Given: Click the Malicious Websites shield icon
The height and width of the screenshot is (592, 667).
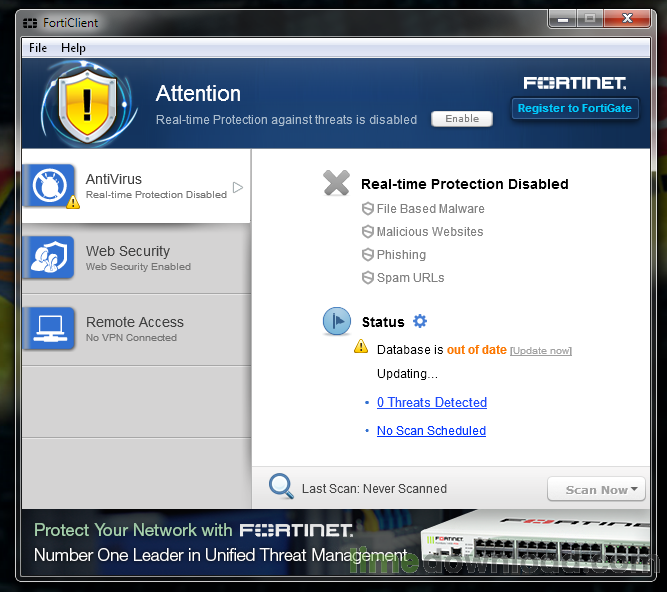Looking at the screenshot, I should click(x=368, y=232).
